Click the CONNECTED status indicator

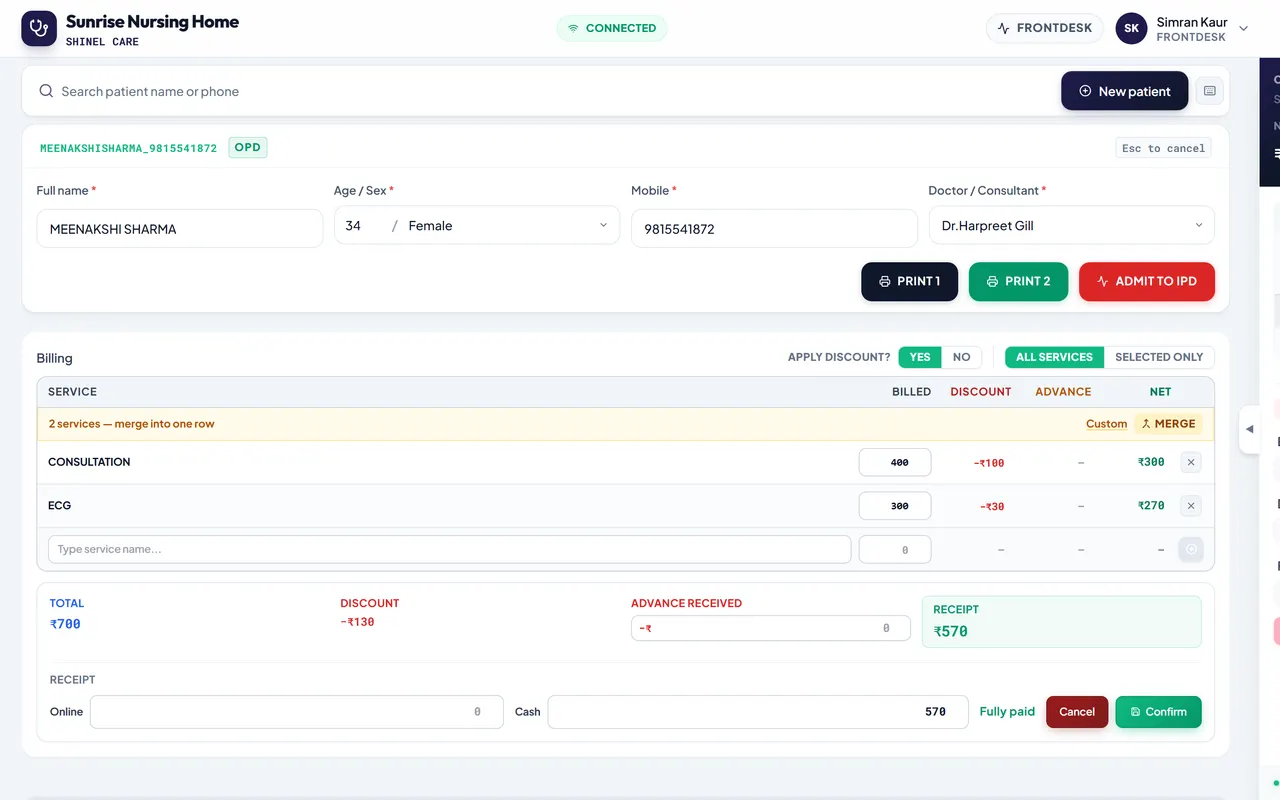[612, 28]
